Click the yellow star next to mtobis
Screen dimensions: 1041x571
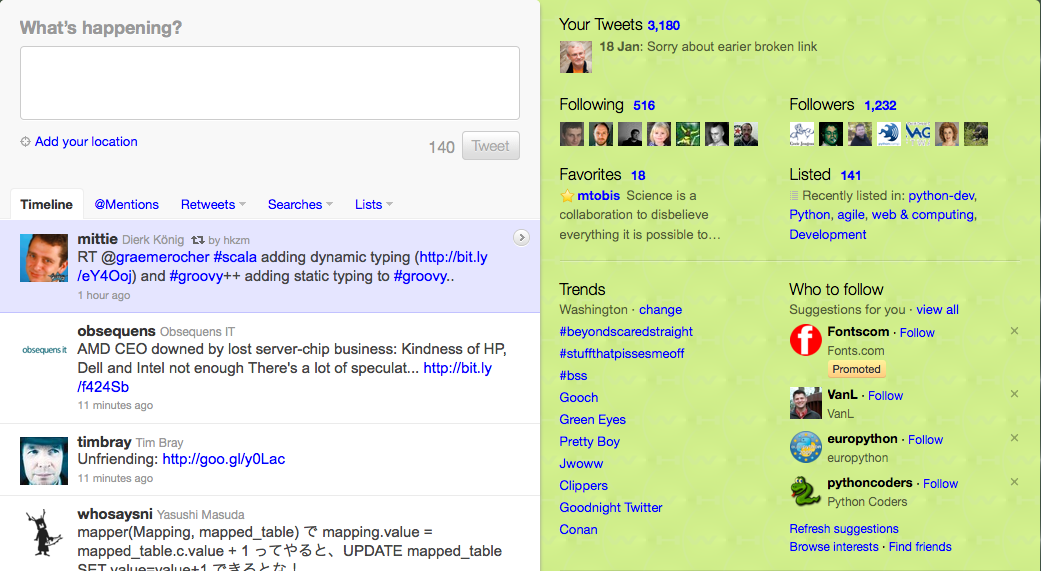click(567, 196)
